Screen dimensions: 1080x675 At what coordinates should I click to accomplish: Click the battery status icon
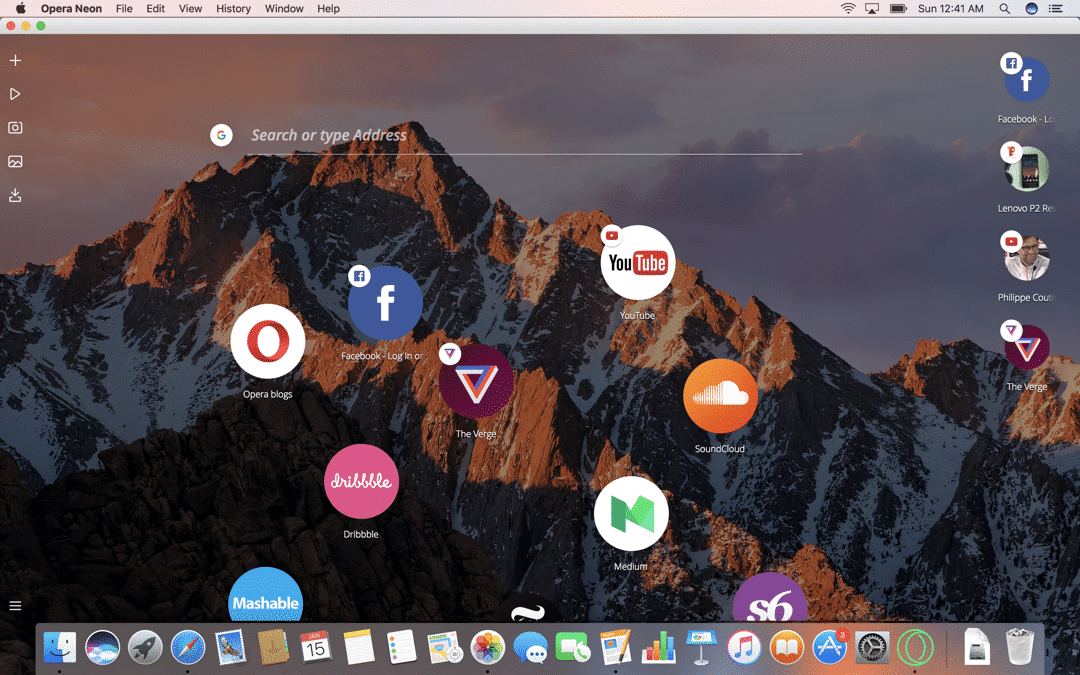pos(898,9)
